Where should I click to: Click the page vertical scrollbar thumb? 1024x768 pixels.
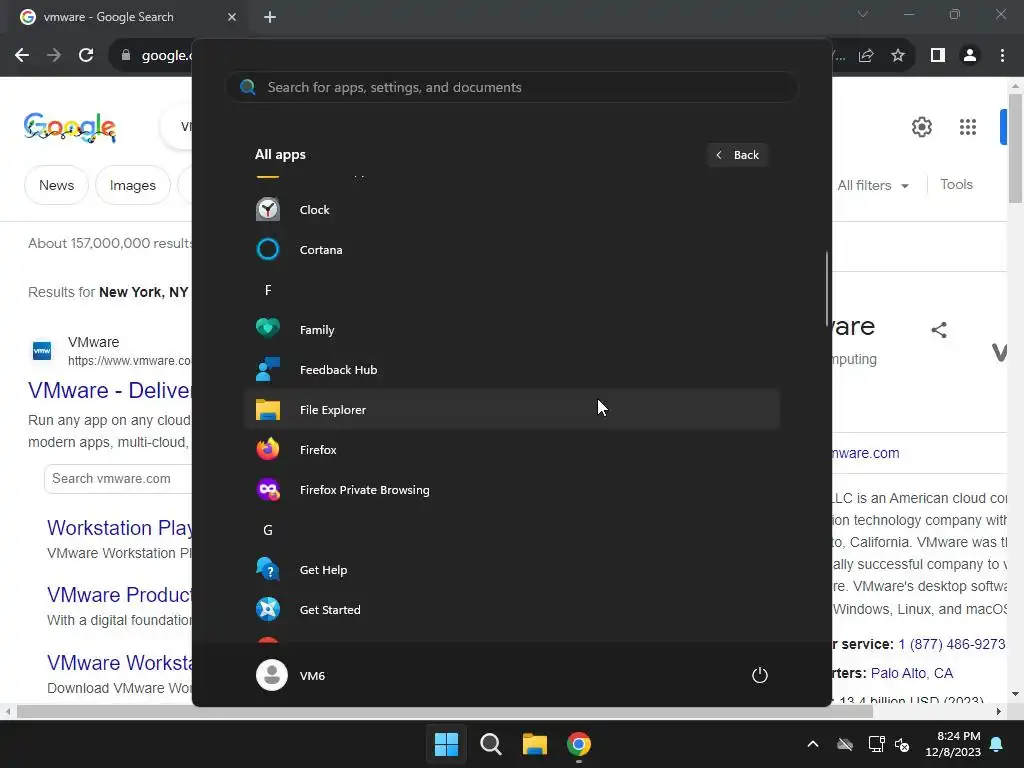tap(1015, 148)
